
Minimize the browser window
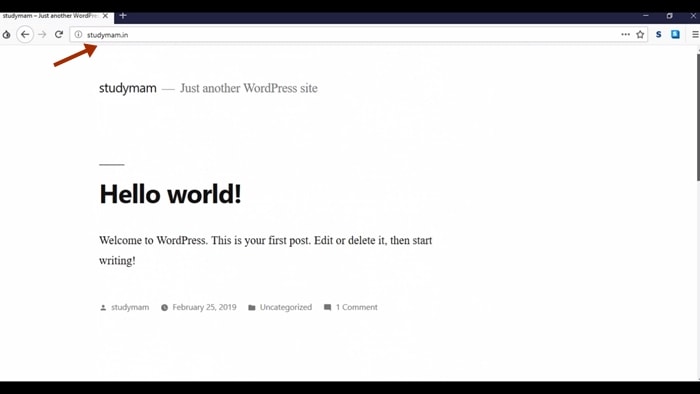click(x=646, y=16)
